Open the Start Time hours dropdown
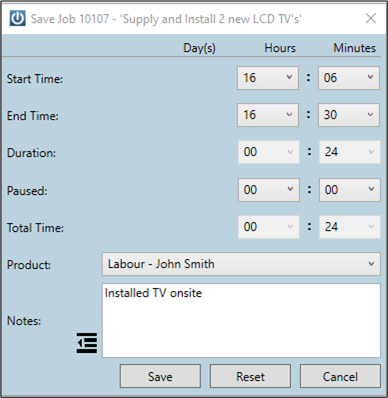 coord(268,78)
